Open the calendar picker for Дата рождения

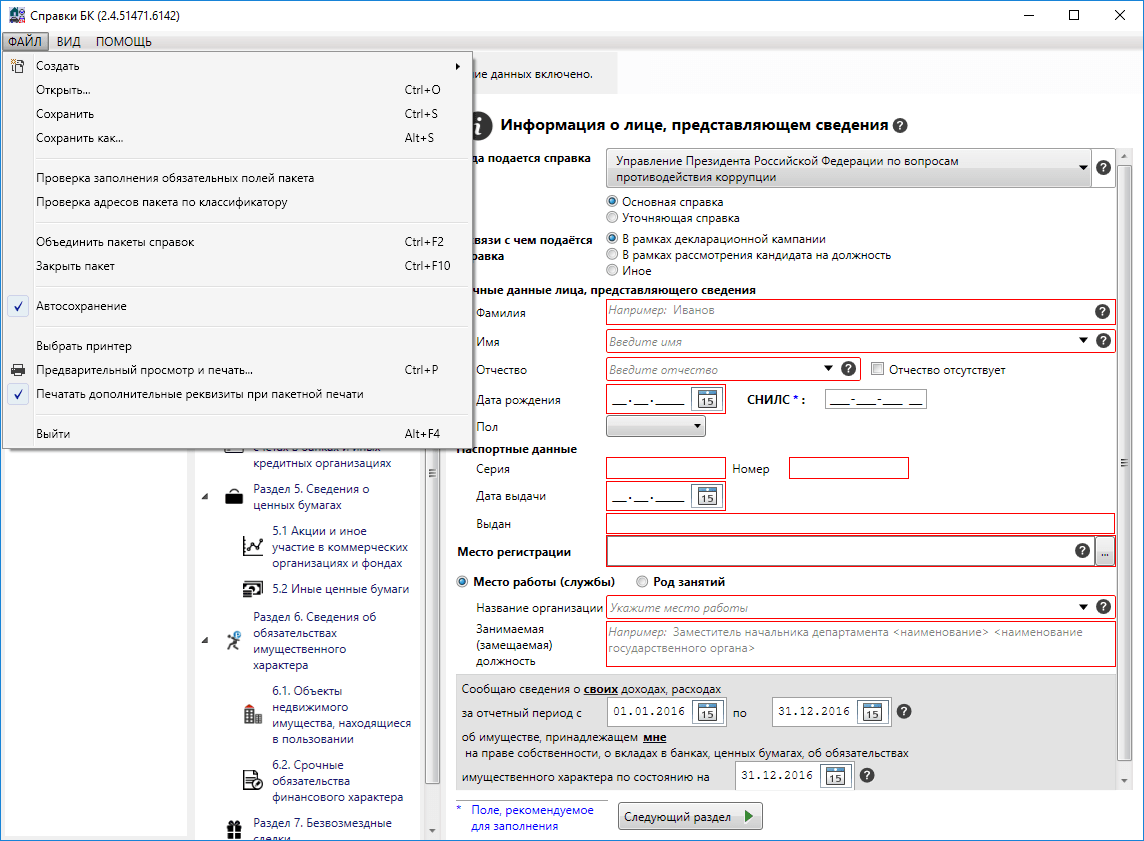(x=706, y=400)
